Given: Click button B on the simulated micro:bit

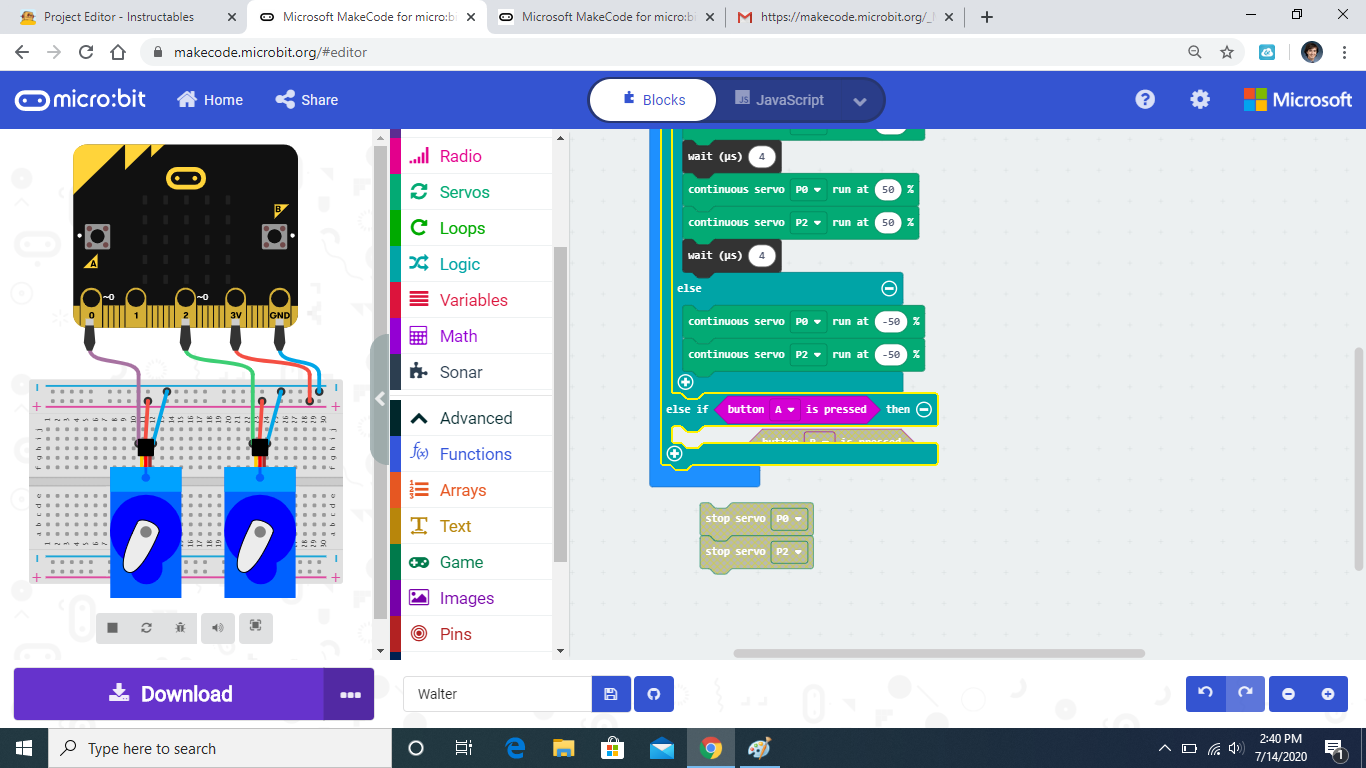Looking at the screenshot, I should [273, 236].
